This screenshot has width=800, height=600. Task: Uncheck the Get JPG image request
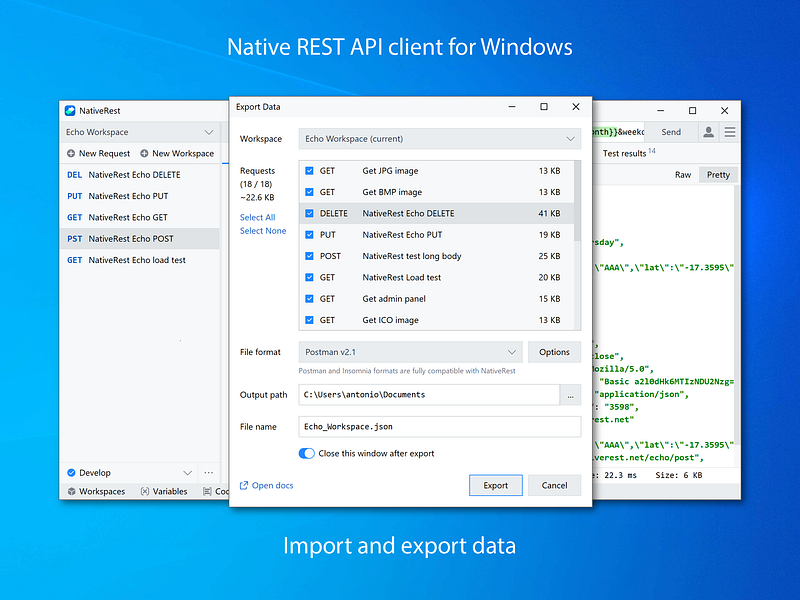click(x=309, y=171)
